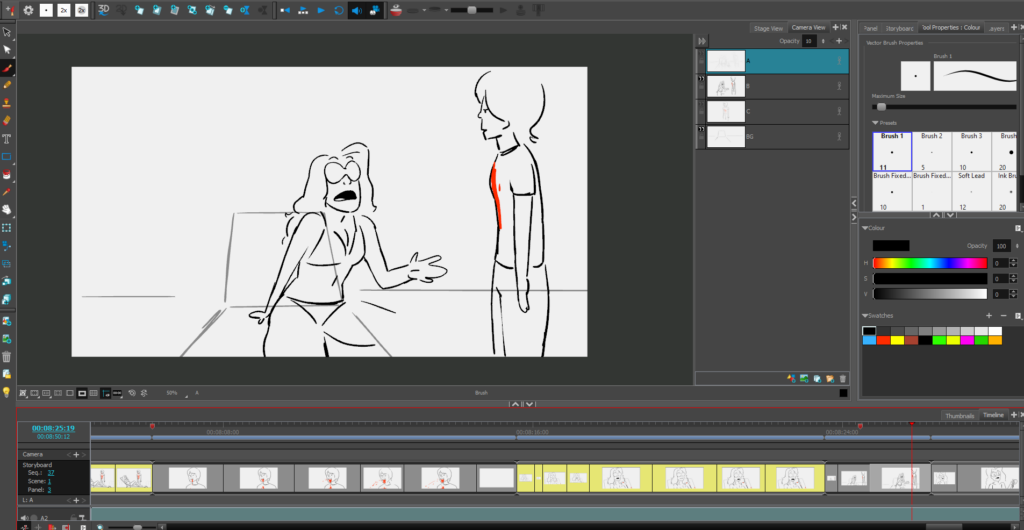Click the trash delete icon in left toolbar
Viewport: 1024px width, 530px height.
click(x=7, y=356)
